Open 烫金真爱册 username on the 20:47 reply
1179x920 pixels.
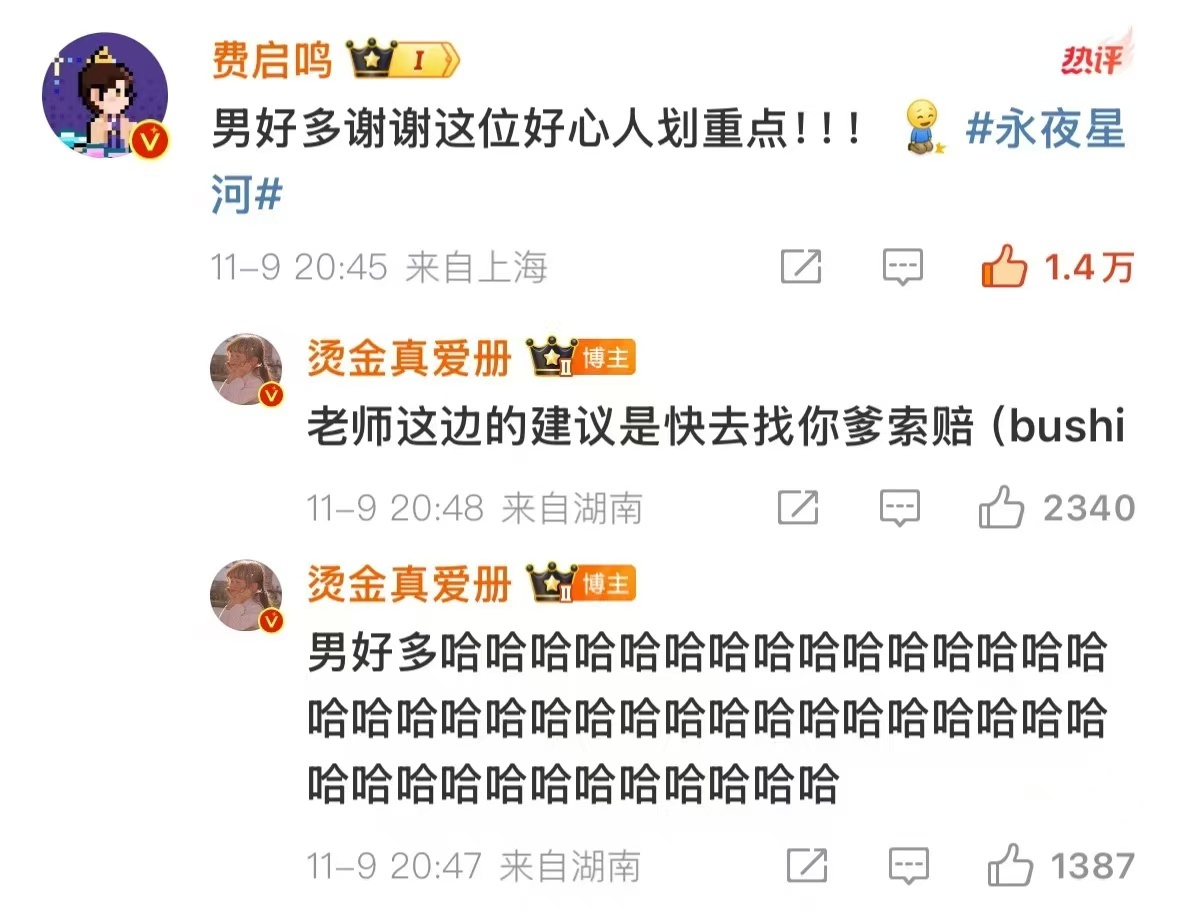point(409,583)
